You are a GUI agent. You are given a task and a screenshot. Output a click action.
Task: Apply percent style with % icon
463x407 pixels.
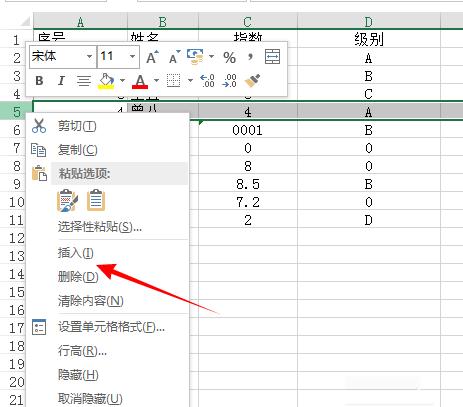coord(229,57)
